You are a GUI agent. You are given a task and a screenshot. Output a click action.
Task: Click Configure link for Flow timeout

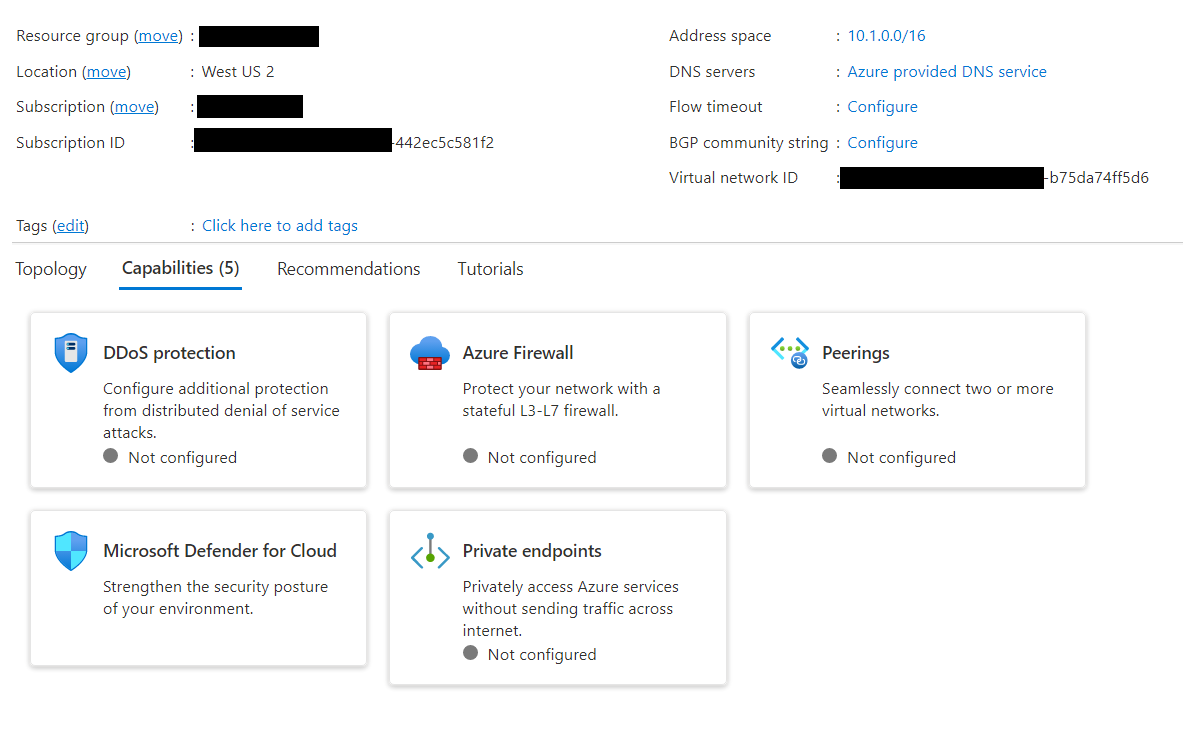883,107
